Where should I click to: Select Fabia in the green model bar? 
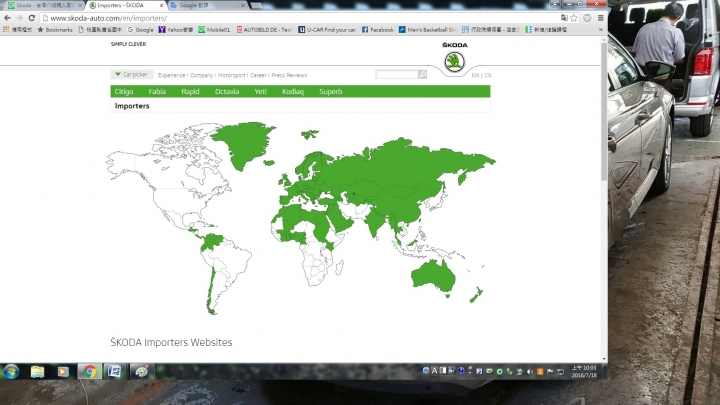click(157, 91)
